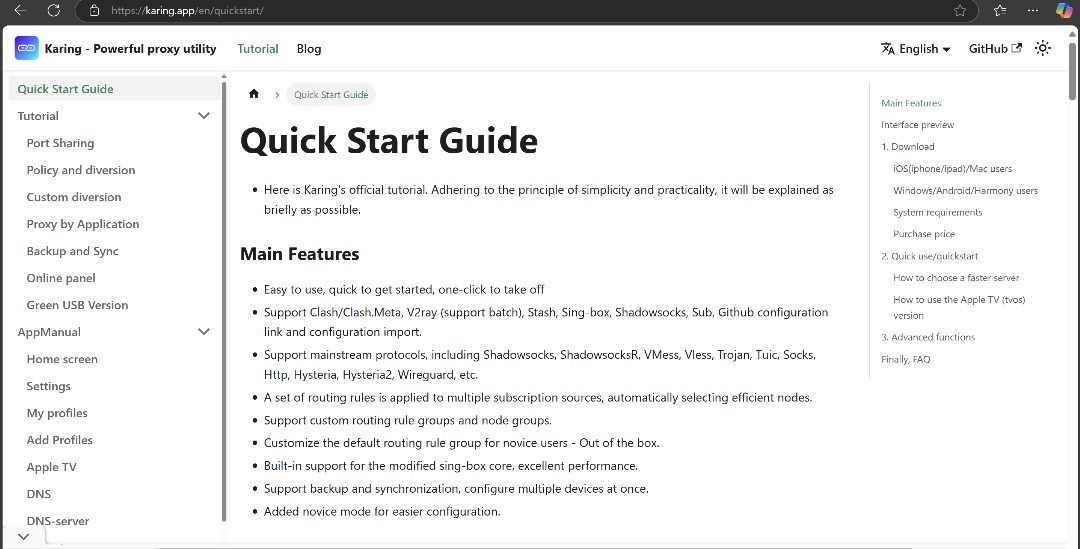The image size is (1080, 549).
Task: Open the GitHub external link
Action: [x=995, y=49]
